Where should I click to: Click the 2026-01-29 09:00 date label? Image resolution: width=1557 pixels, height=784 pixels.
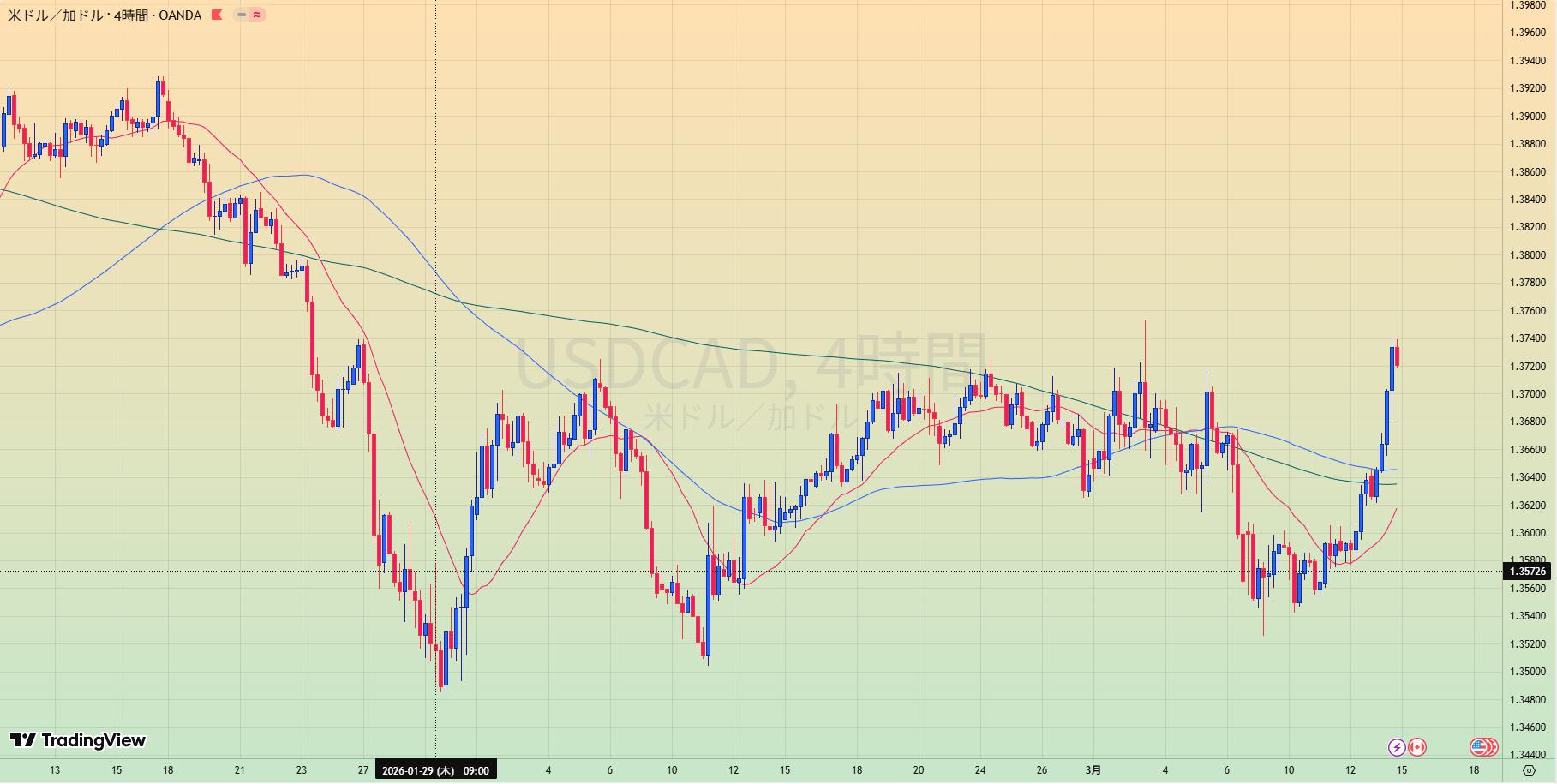pyautogui.click(x=435, y=770)
